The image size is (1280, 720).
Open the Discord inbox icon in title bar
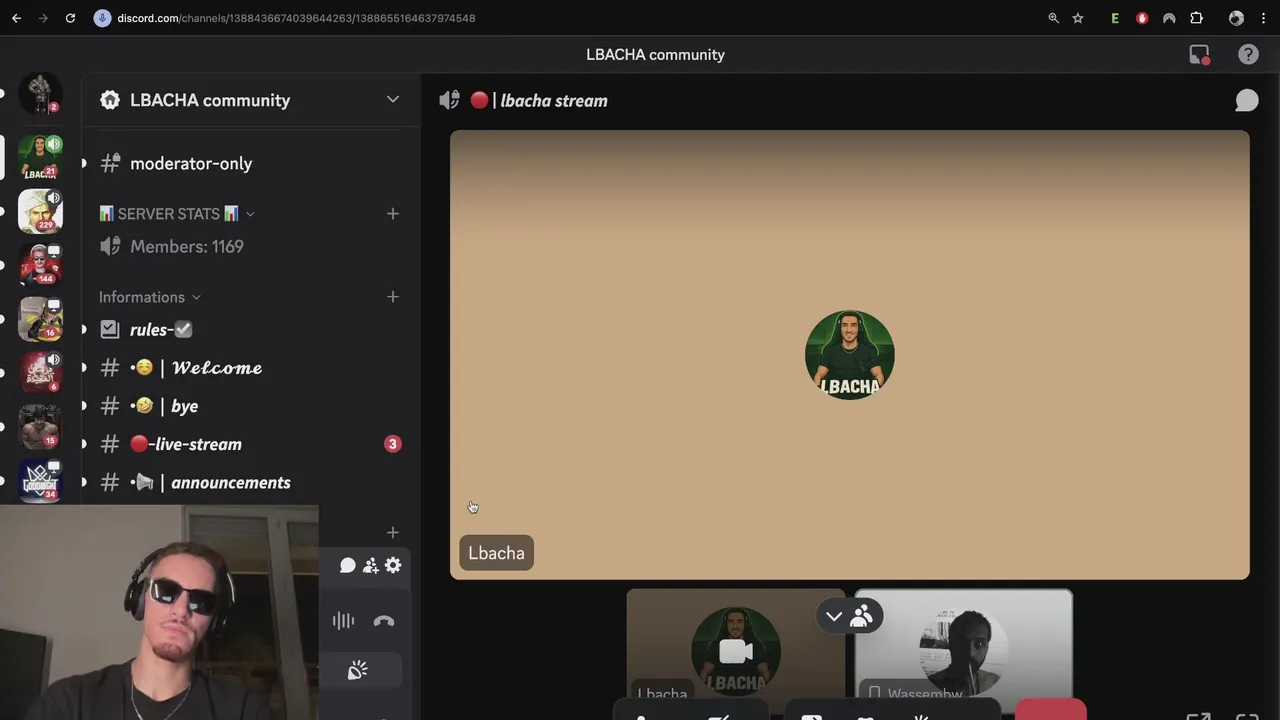point(1199,55)
